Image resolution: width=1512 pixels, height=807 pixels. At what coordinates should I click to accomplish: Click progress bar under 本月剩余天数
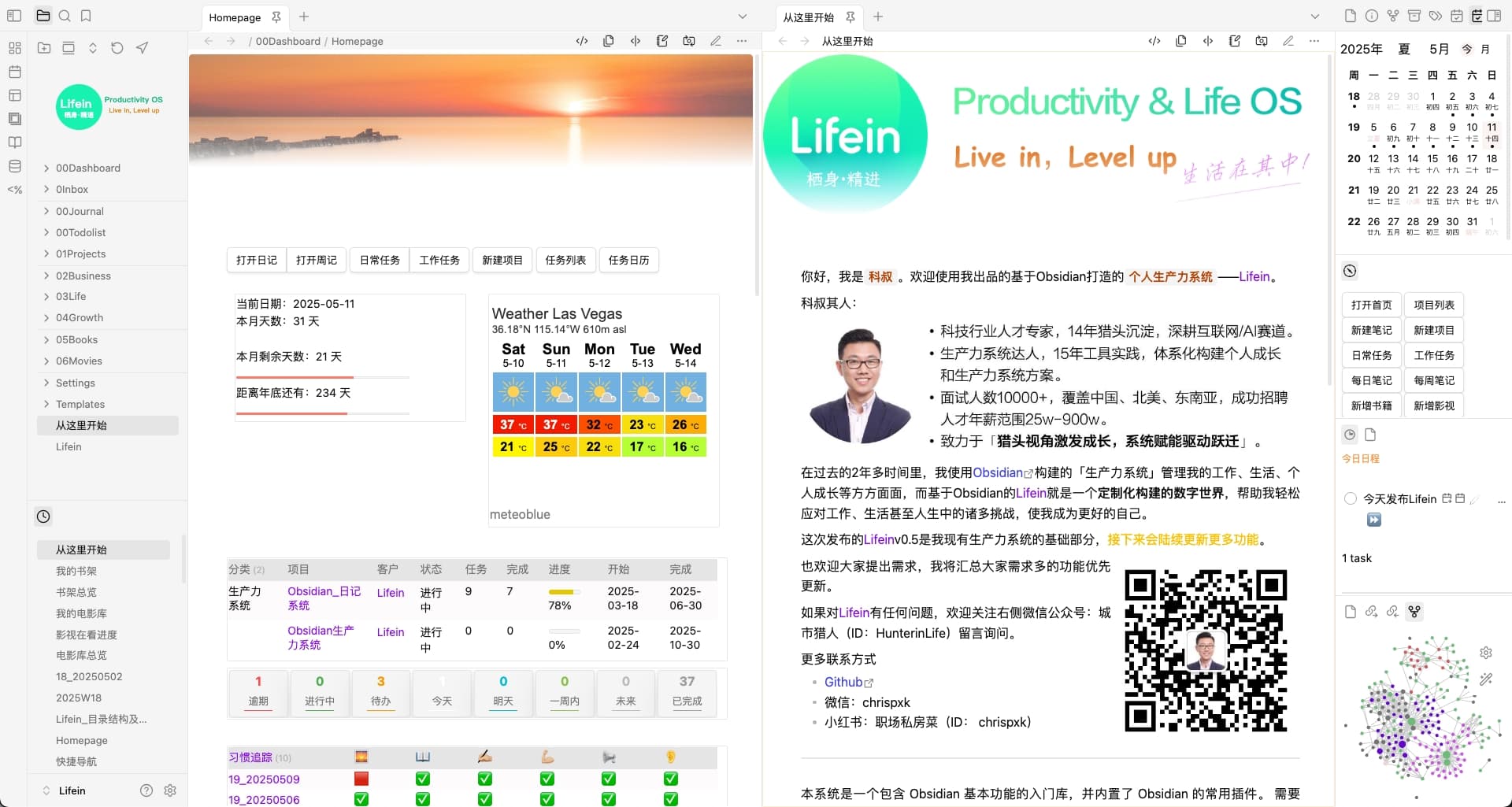point(323,378)
